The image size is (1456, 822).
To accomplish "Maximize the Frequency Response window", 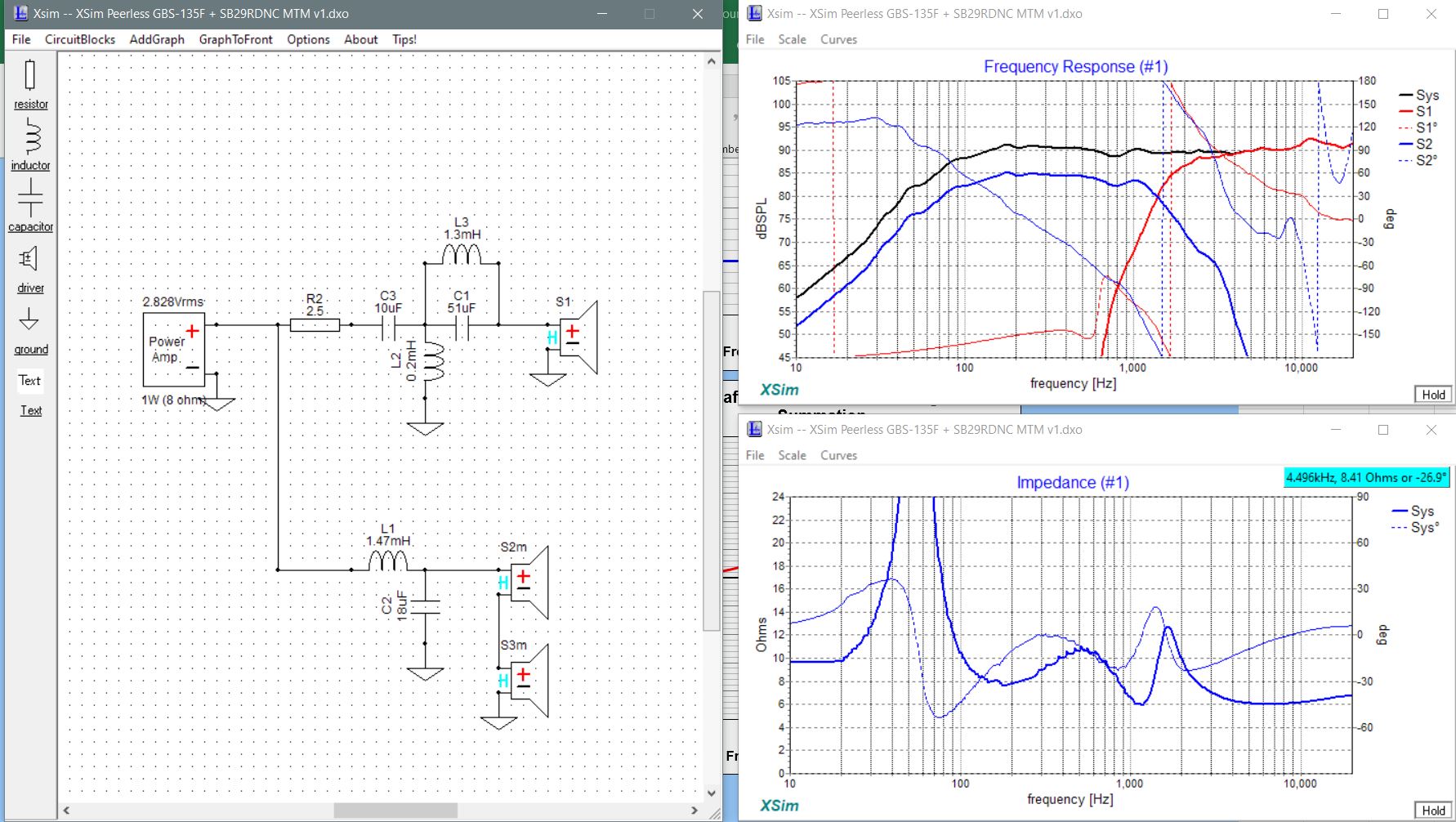I will [x=1383, y=14].
